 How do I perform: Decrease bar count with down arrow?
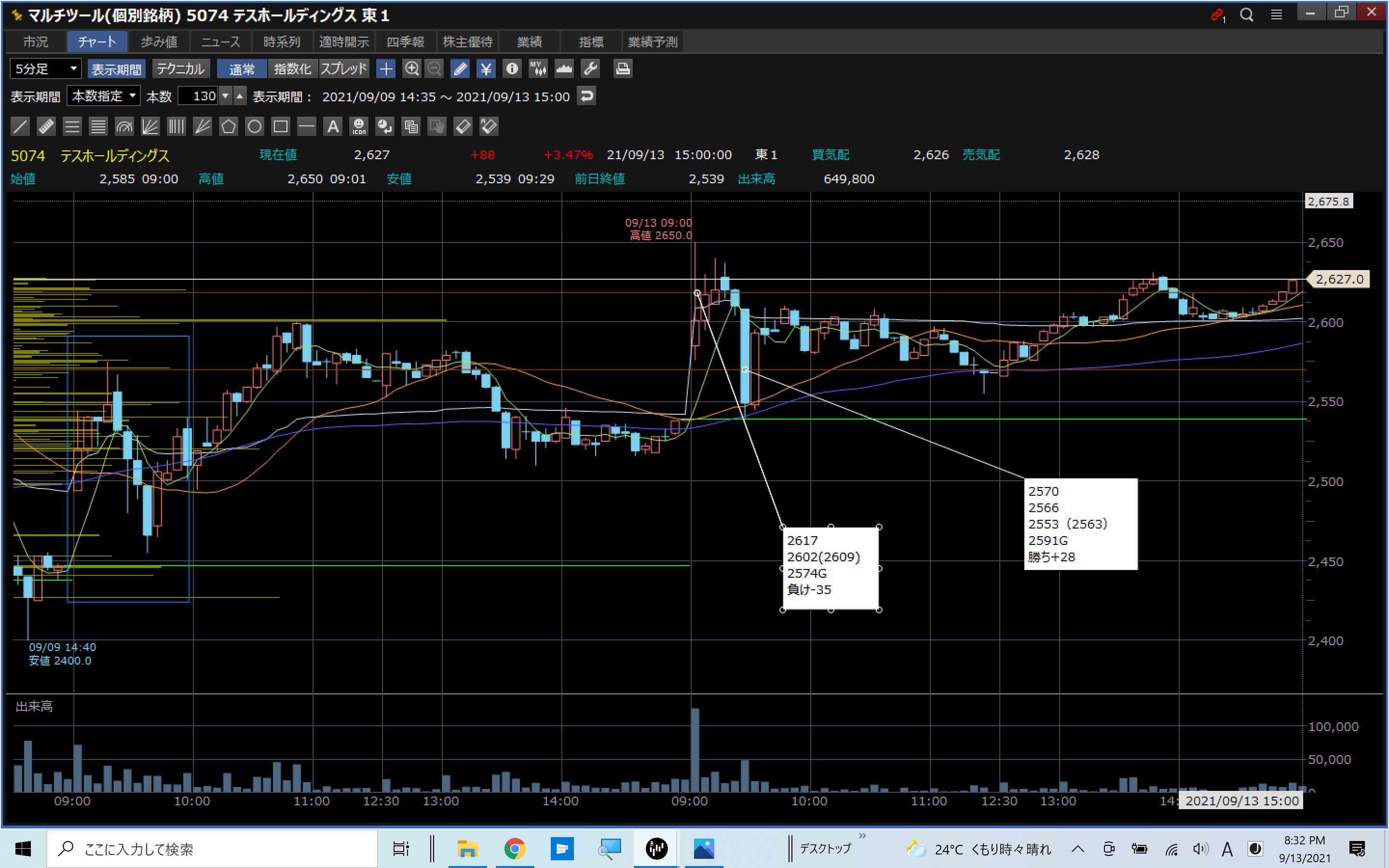point(226,96)
